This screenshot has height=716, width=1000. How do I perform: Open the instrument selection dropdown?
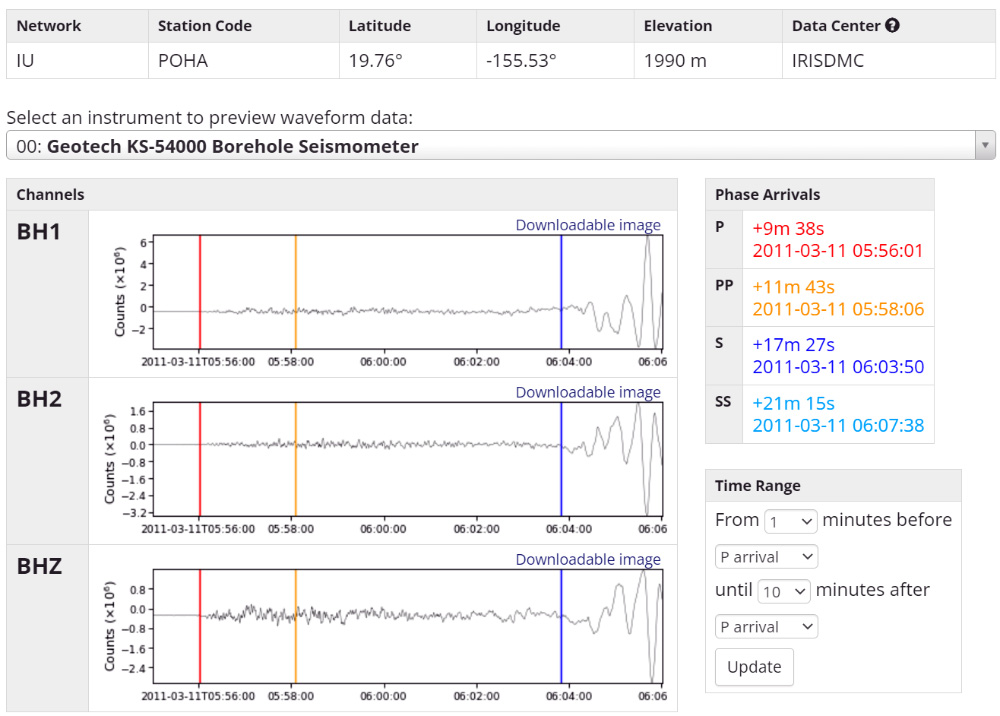[500, 146]
